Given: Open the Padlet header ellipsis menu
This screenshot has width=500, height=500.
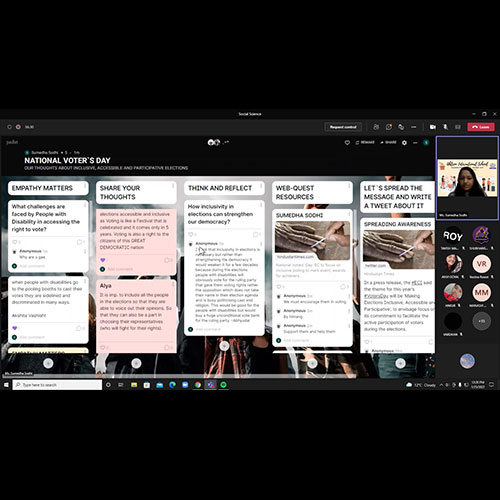Looking at the screenshot, I should click(x=415, y=143).
